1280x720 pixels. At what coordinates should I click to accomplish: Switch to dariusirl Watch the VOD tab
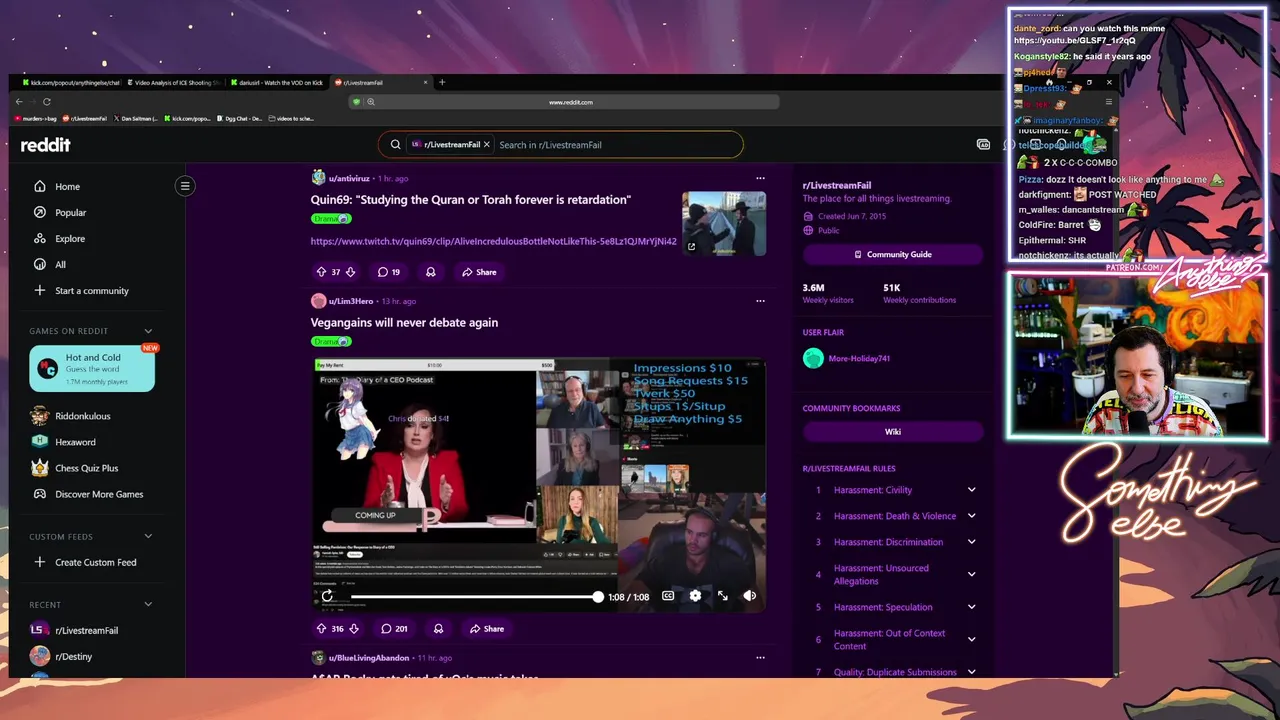pyautogui.click(x=278, y=82)
